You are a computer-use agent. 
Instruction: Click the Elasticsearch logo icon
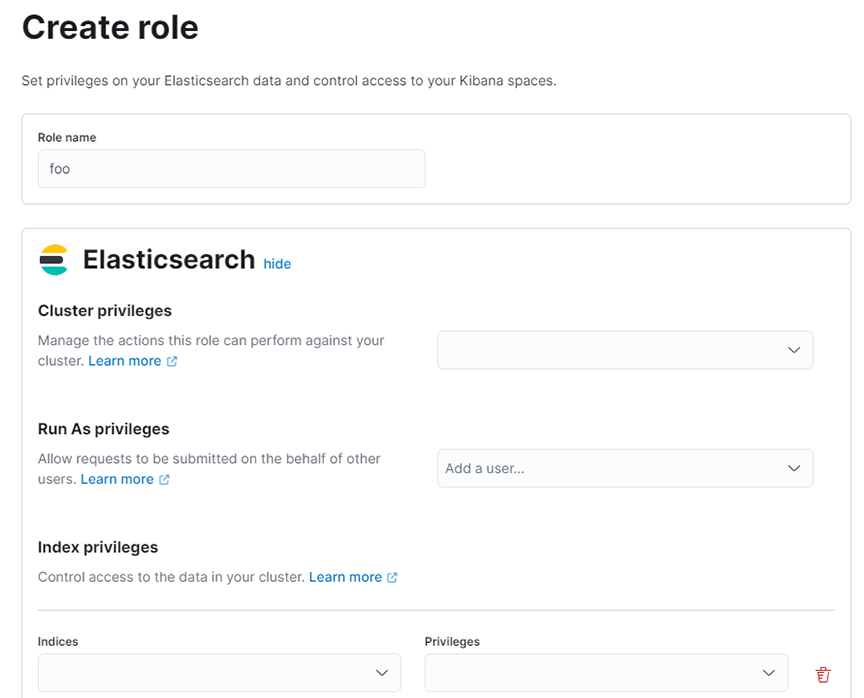[54, 259]
